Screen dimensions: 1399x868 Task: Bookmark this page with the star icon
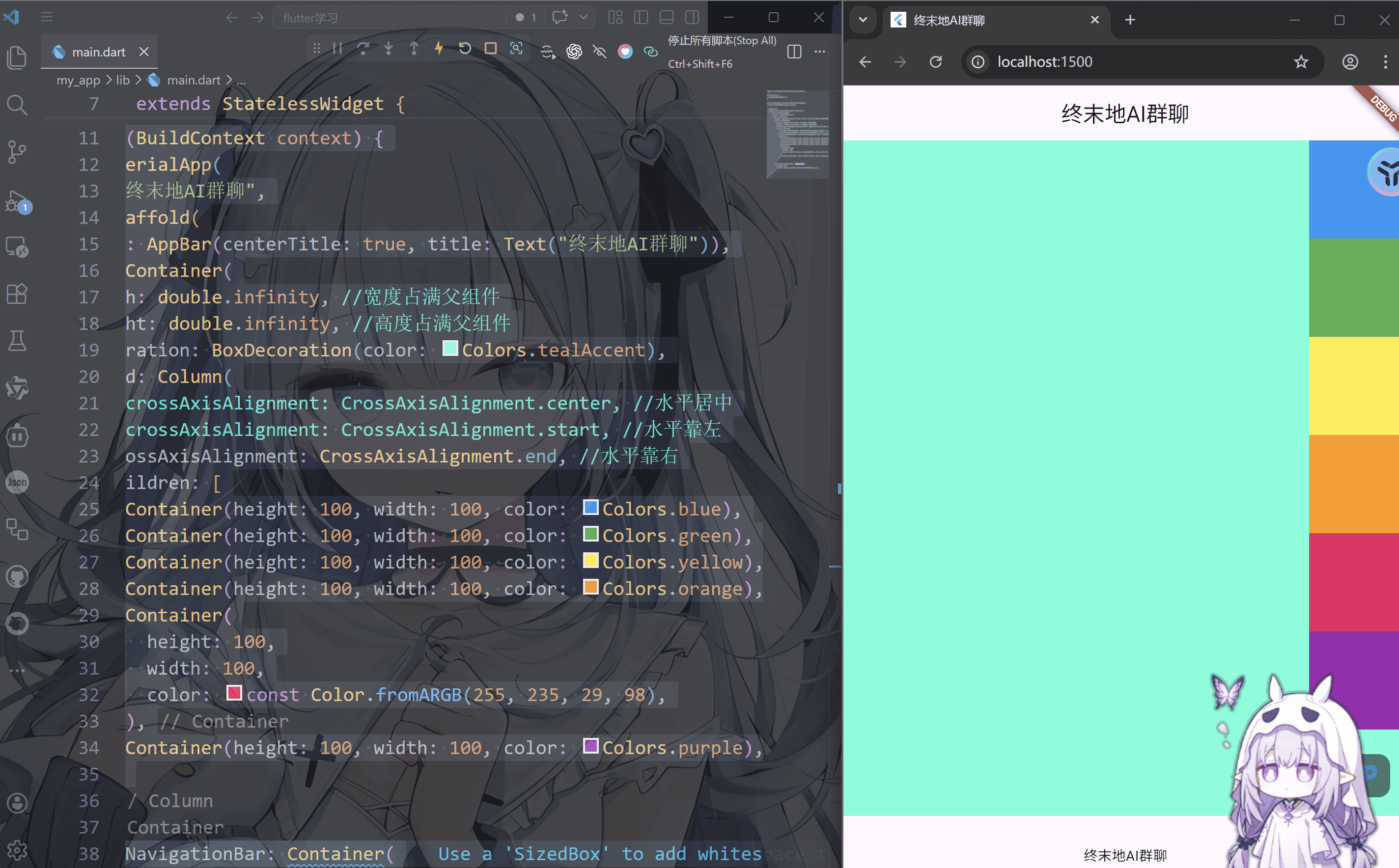tap(1301, 62)
